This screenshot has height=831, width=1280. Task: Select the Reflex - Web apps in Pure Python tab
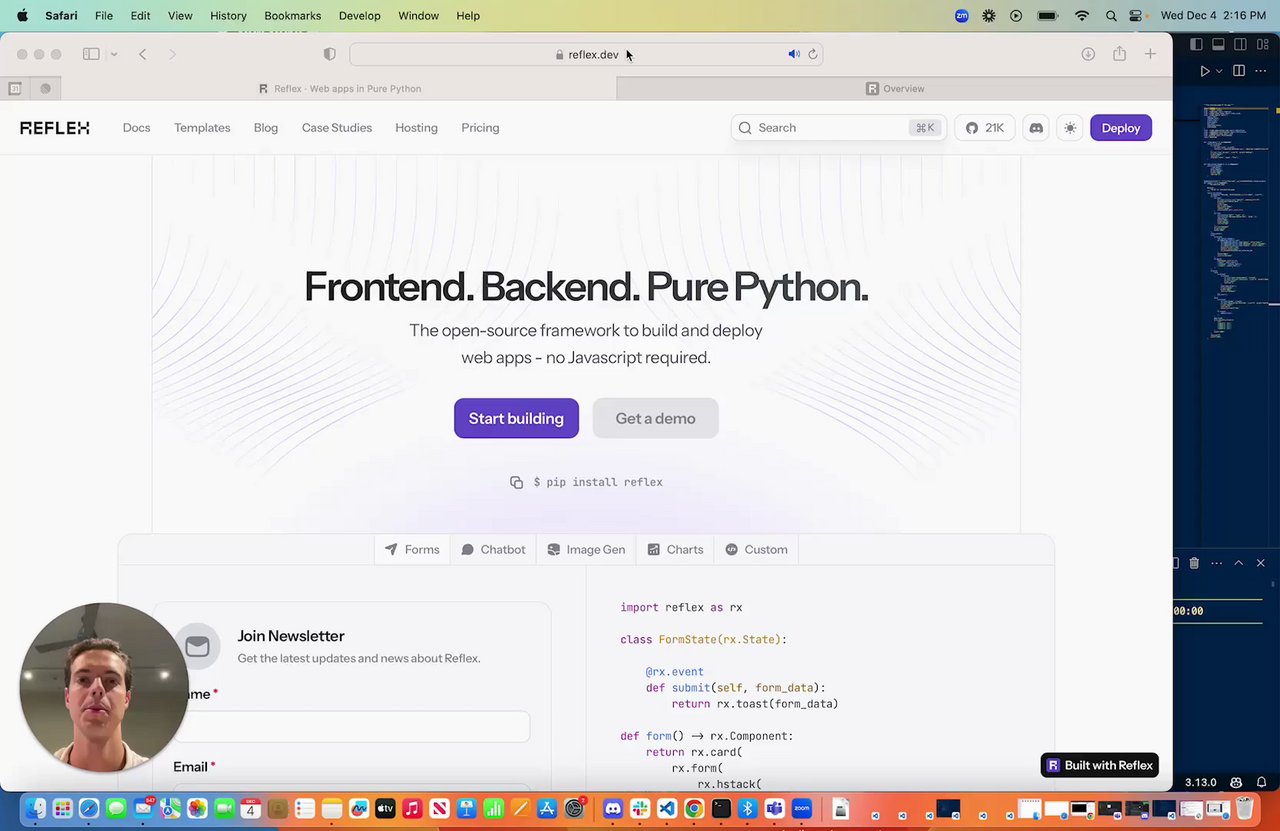[x=340, y=89]
